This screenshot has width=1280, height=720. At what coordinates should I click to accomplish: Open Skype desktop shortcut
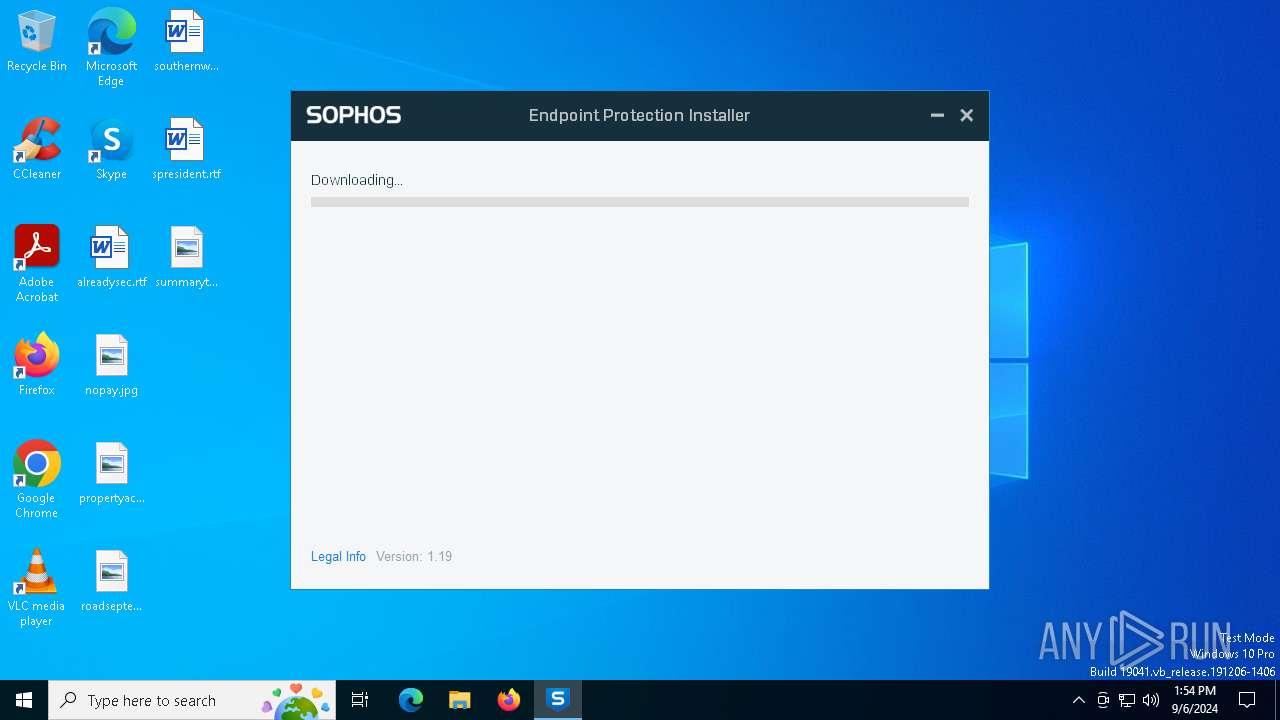(x=111, y=149)
